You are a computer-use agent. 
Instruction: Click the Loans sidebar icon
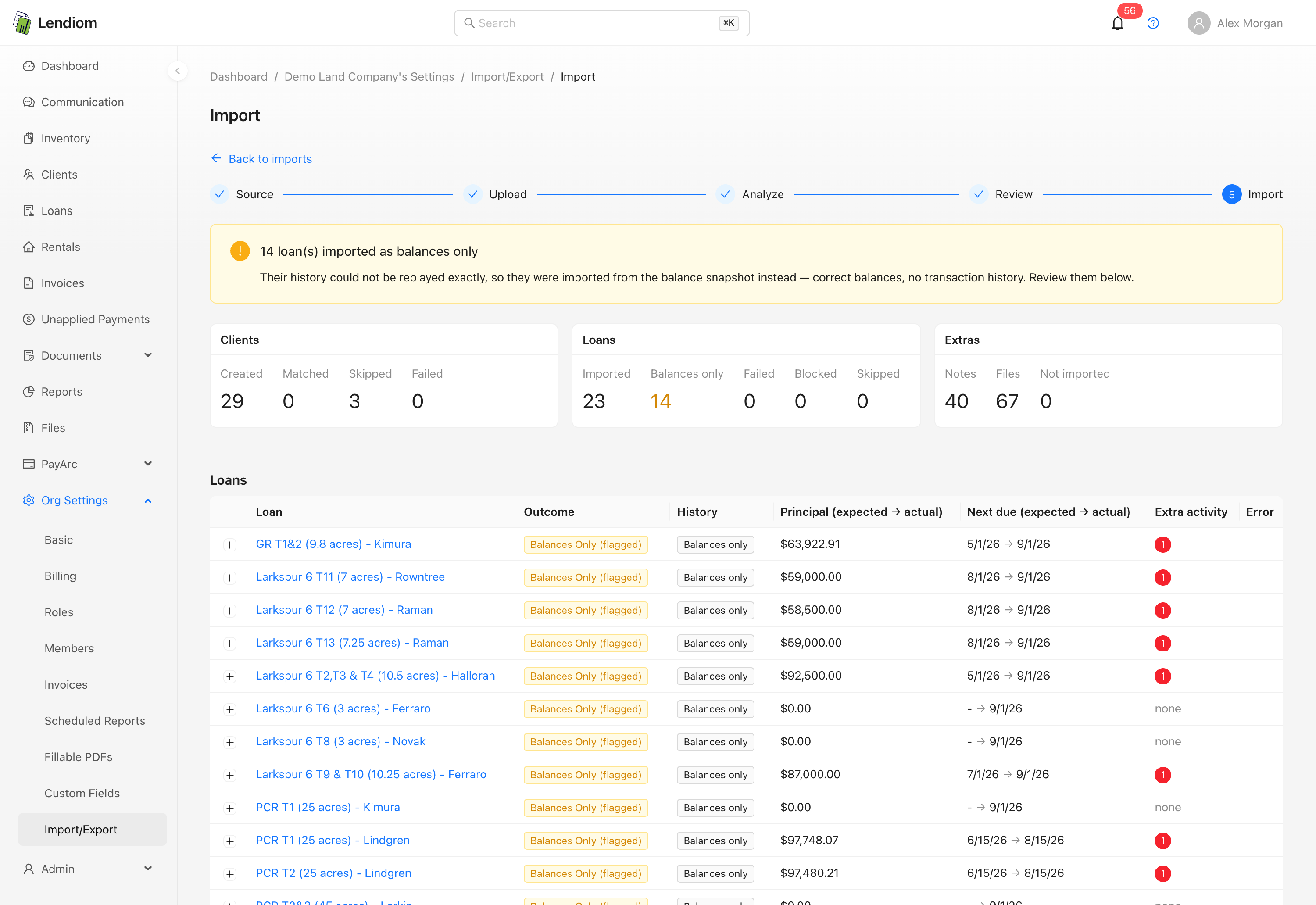29,211
